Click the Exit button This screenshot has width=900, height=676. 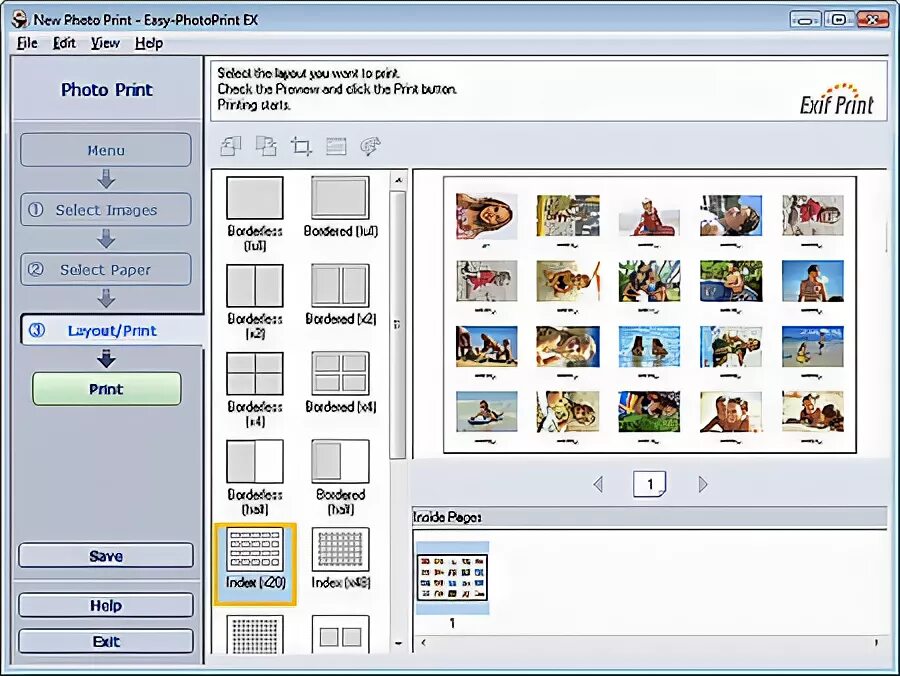(x=106, y=641)
